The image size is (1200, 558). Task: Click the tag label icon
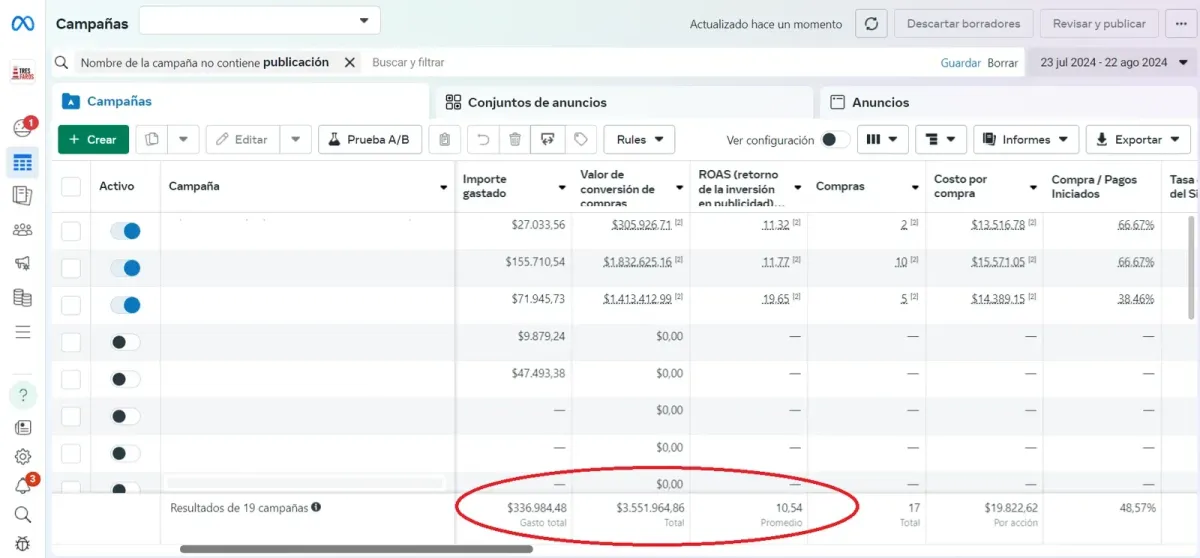(x=580, y=140)
